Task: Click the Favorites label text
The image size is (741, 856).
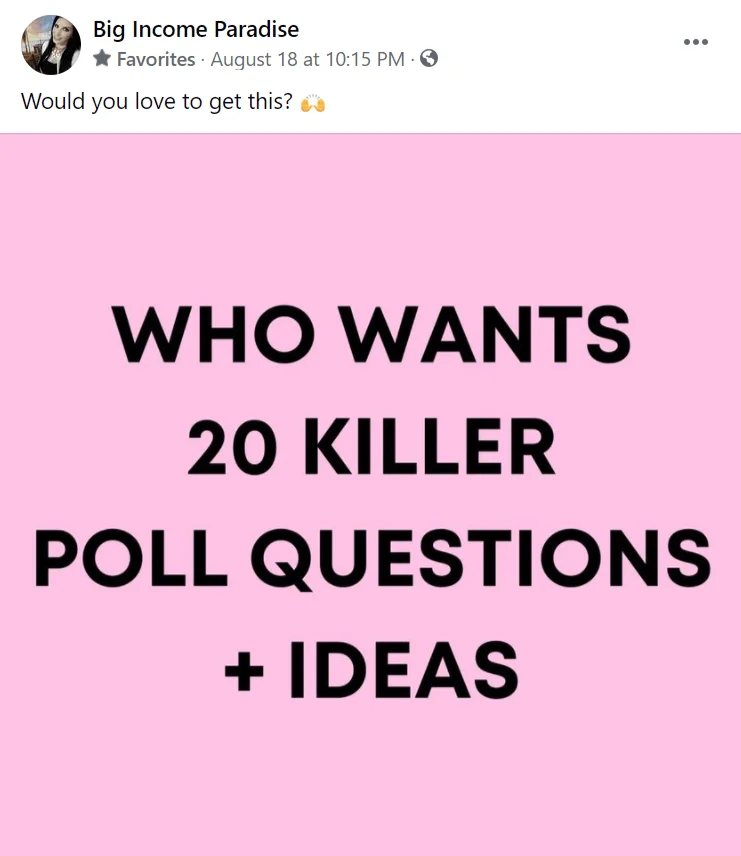Action: tap(156, 59)
